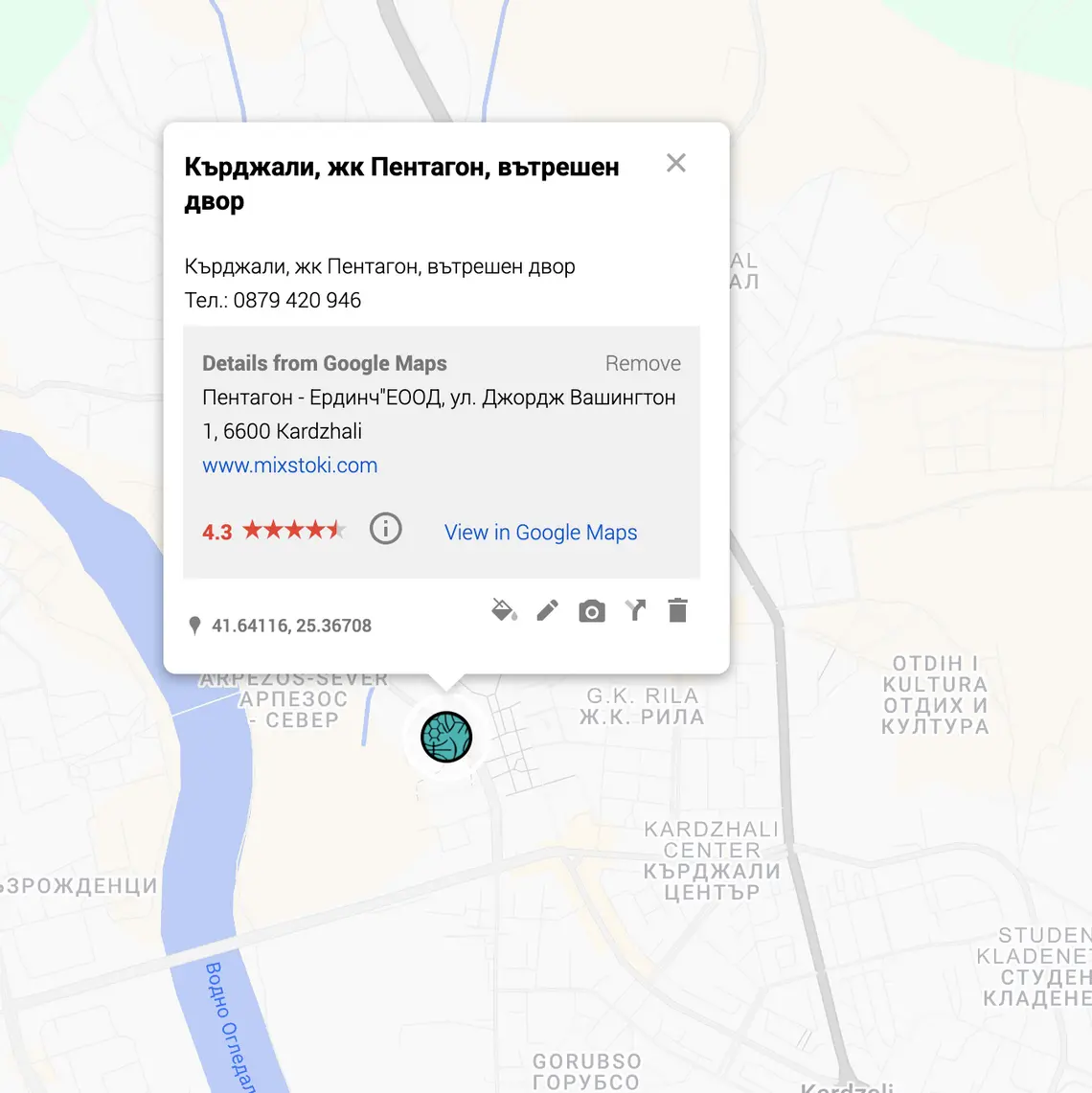The width and height of the screenshot is (1092, 1093).
Task: Click the Details from Google Maps heading
Action: (x=325, y=363)
